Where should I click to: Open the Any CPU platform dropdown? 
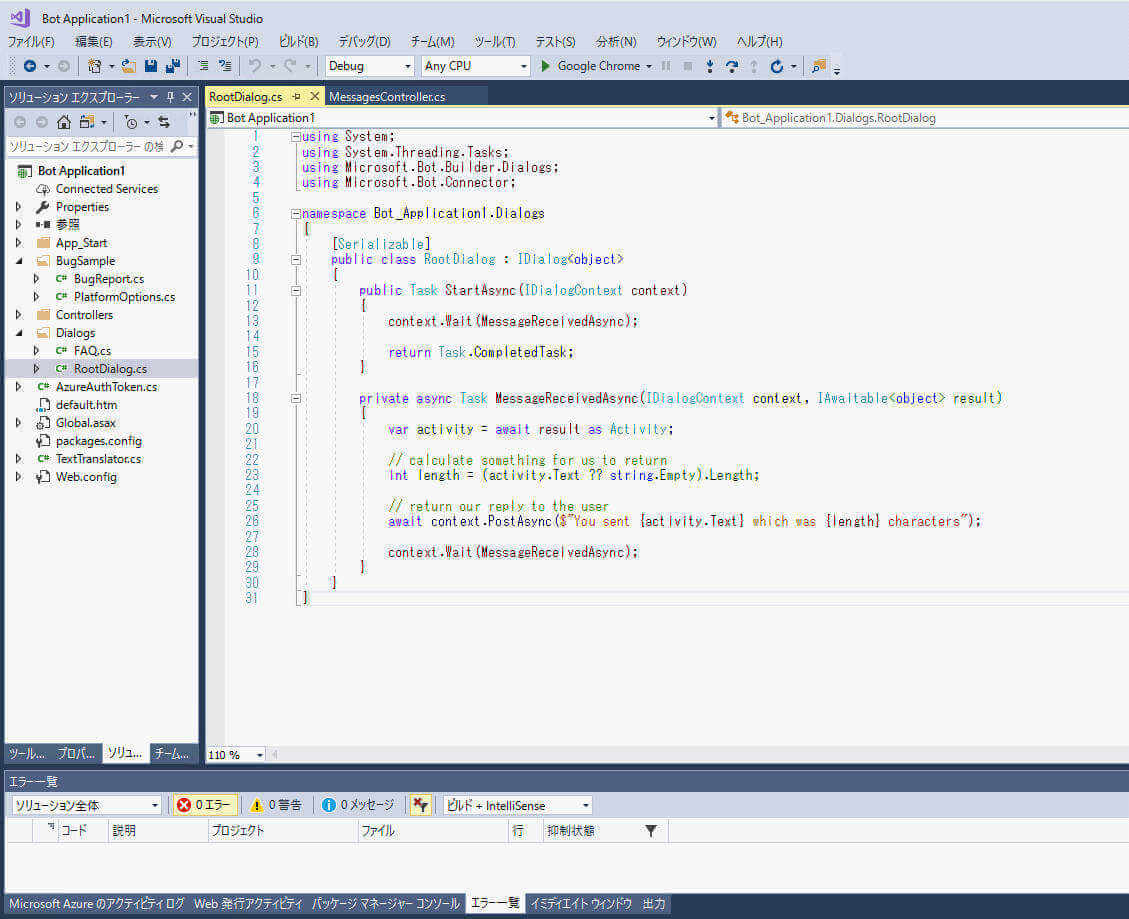coord(475,66)
